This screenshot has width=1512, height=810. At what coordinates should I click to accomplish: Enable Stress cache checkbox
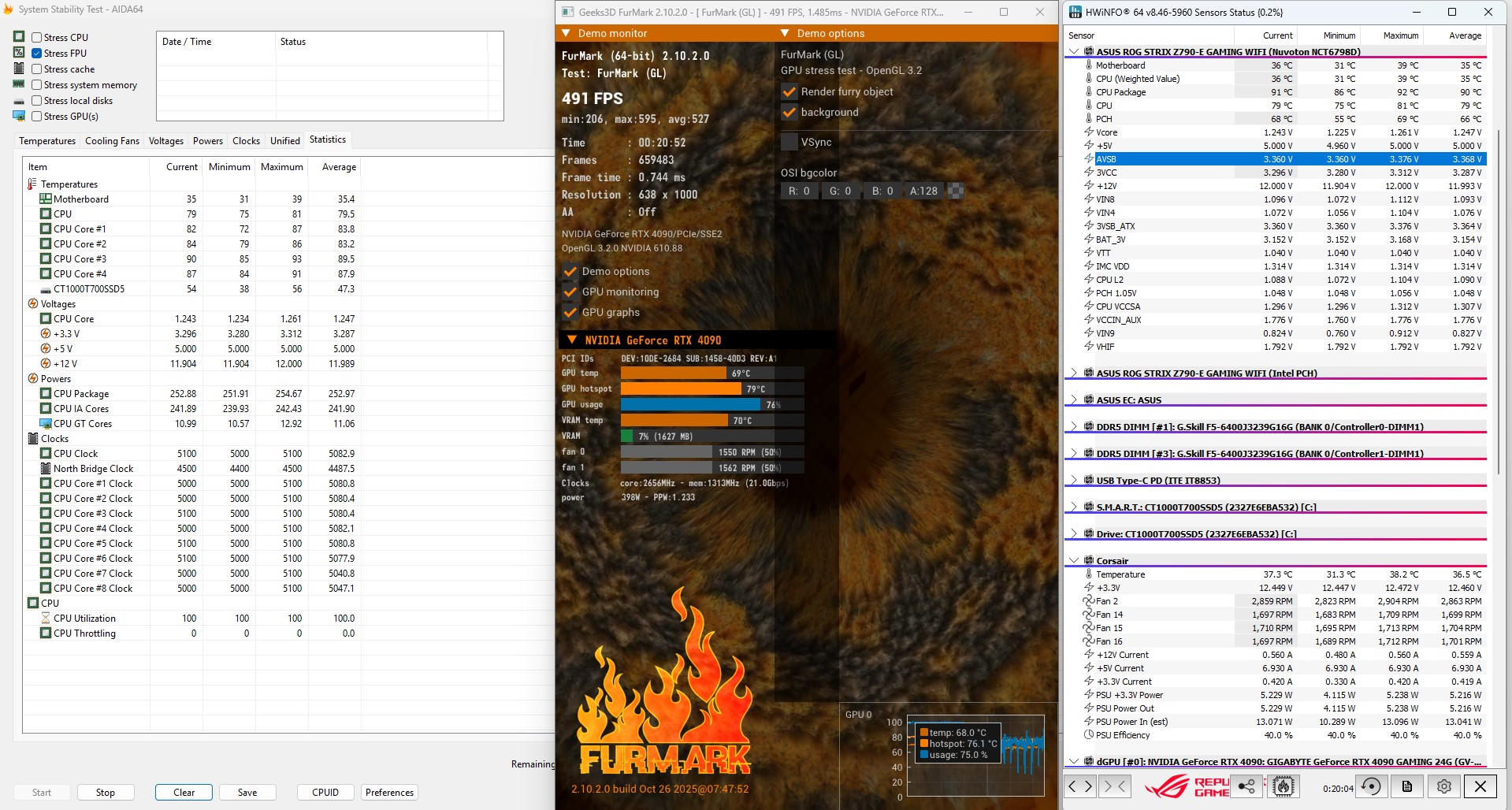tap(36, 69)
